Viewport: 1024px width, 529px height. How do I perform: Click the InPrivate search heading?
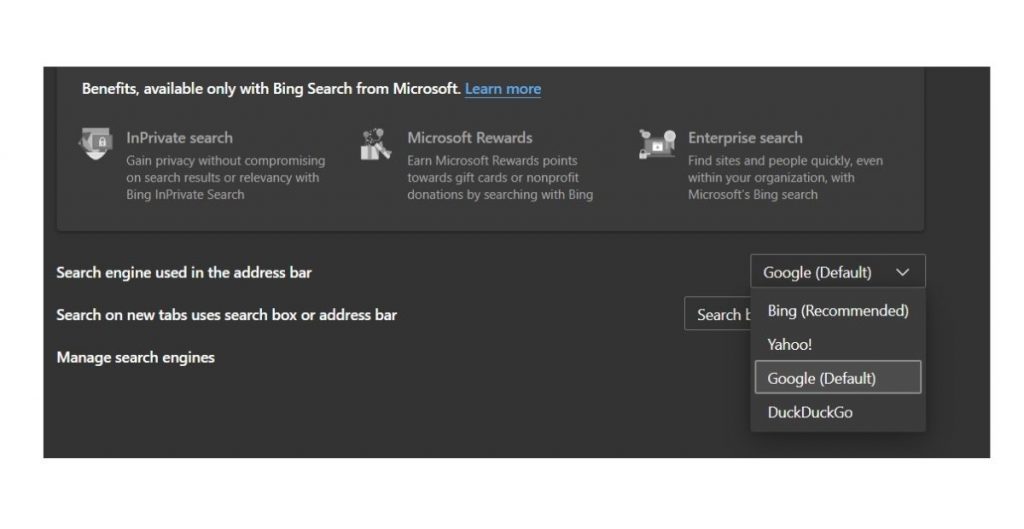179,138
